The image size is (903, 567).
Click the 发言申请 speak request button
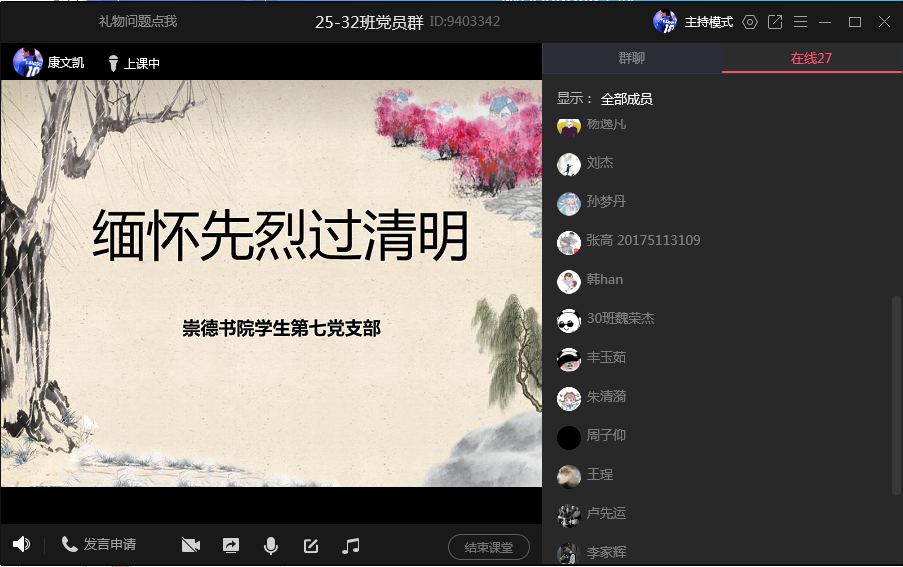click(x=99, y=545)
